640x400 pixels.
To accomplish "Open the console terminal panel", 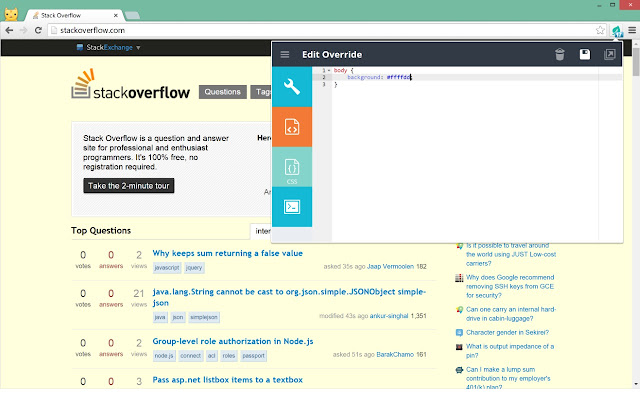I will coord(292,207).
